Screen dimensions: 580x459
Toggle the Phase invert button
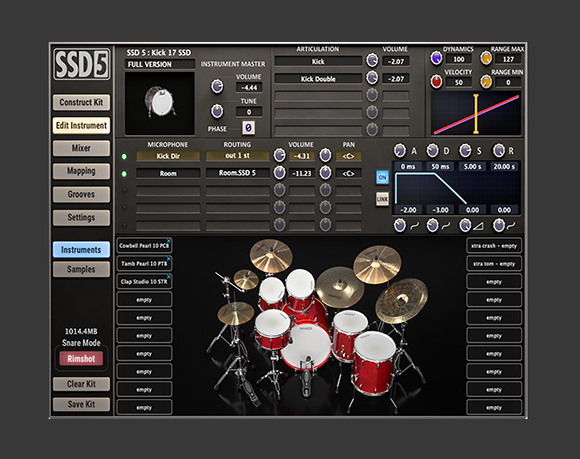tap(248, 128)
